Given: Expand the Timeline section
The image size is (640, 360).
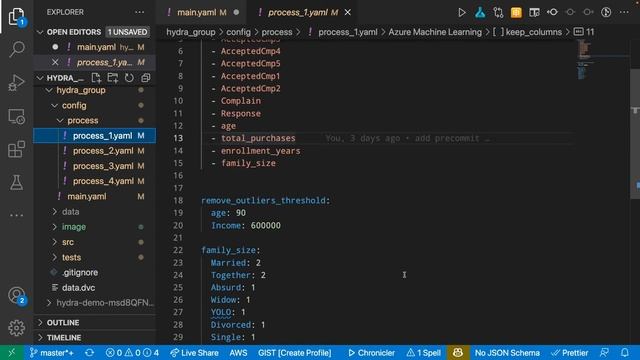Looking at the screenshot, I should point(40,338).
